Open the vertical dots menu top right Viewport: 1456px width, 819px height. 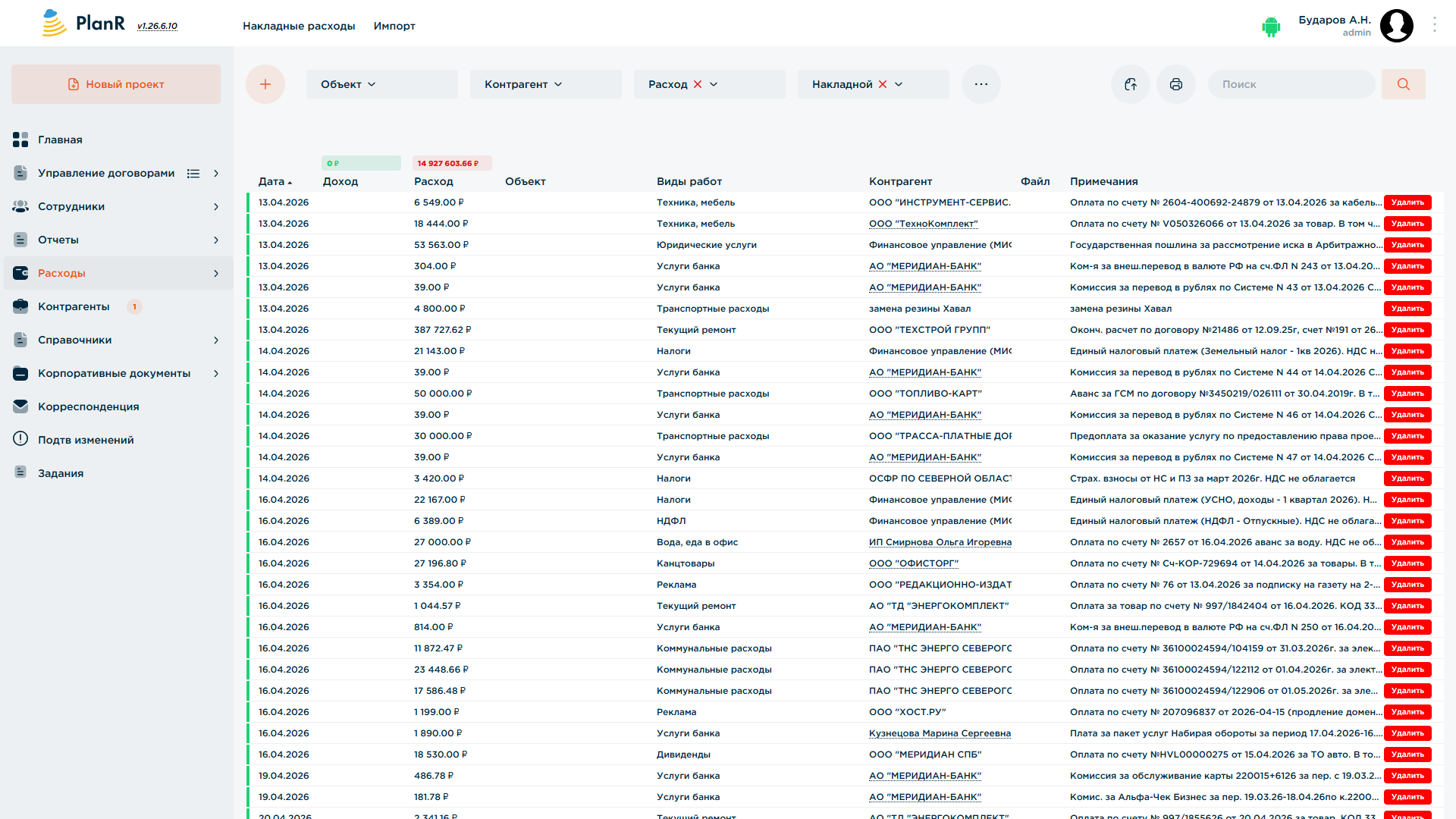pyautogui.click(x=1435, y=25)
